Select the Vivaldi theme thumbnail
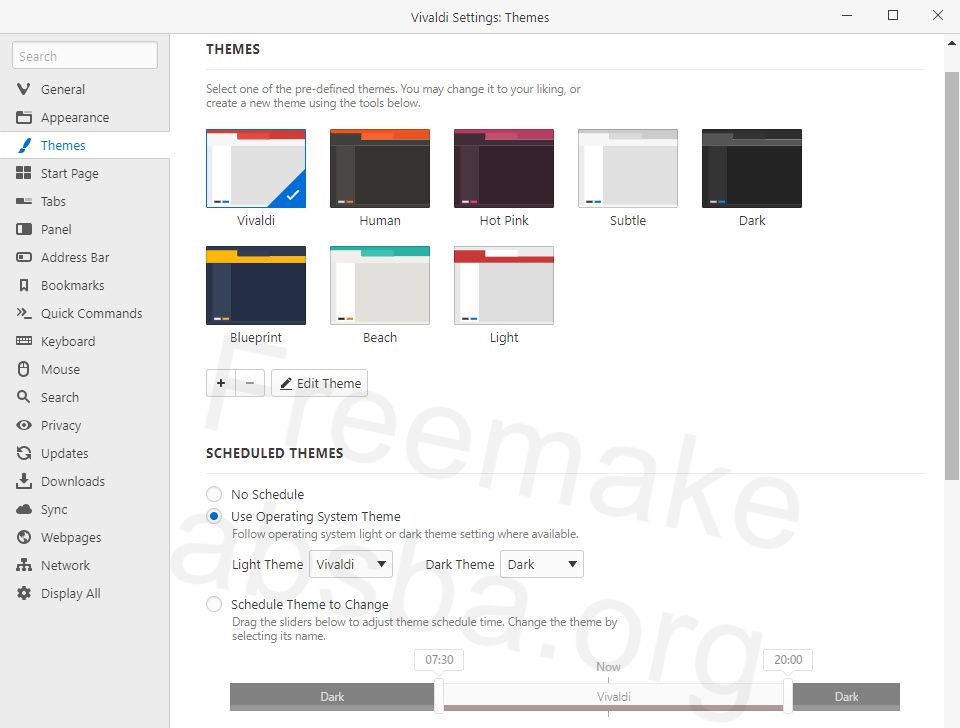This screenshot has width=960, height=728. point(256,168)
